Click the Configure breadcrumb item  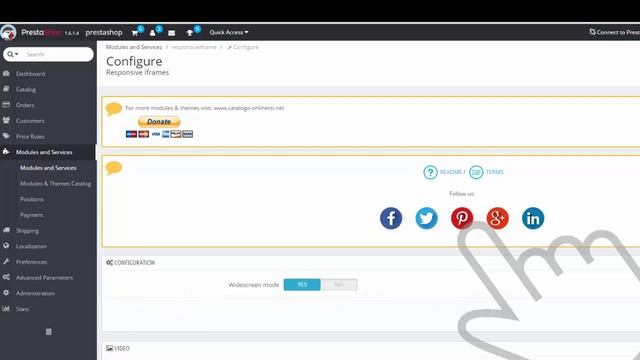click(243, 47)
